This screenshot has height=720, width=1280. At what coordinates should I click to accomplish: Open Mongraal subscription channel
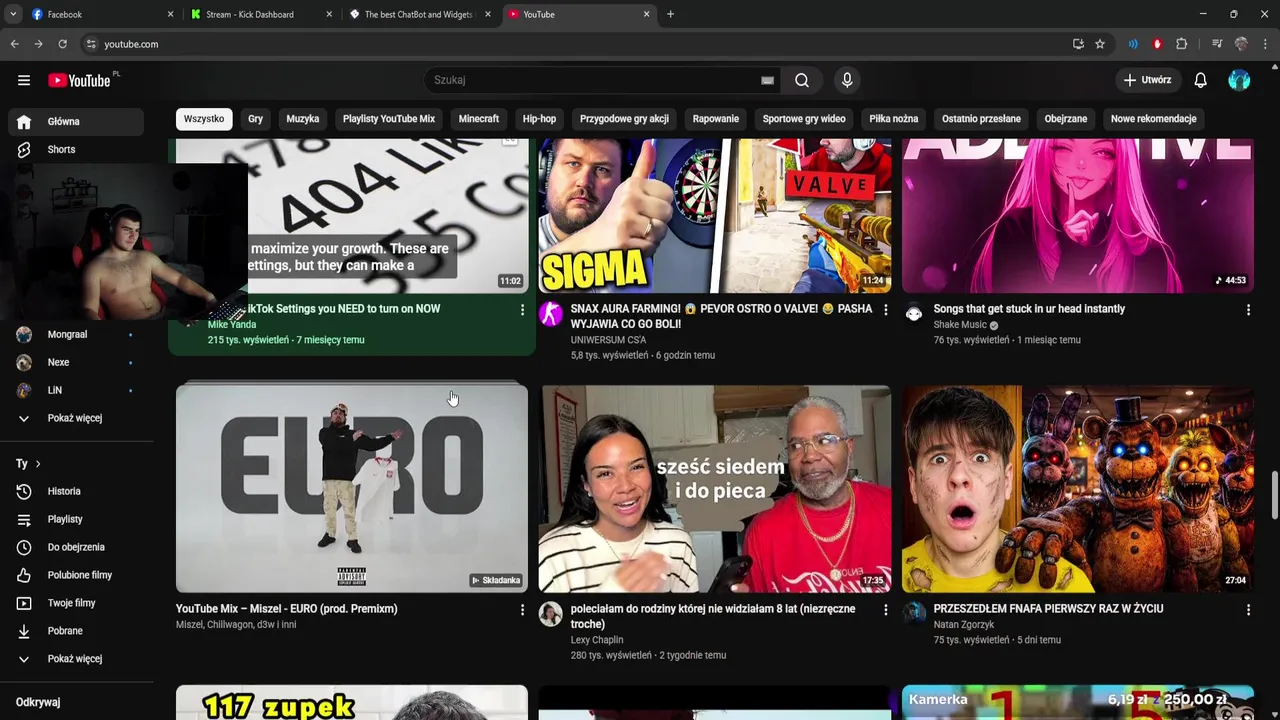point(76,334)
